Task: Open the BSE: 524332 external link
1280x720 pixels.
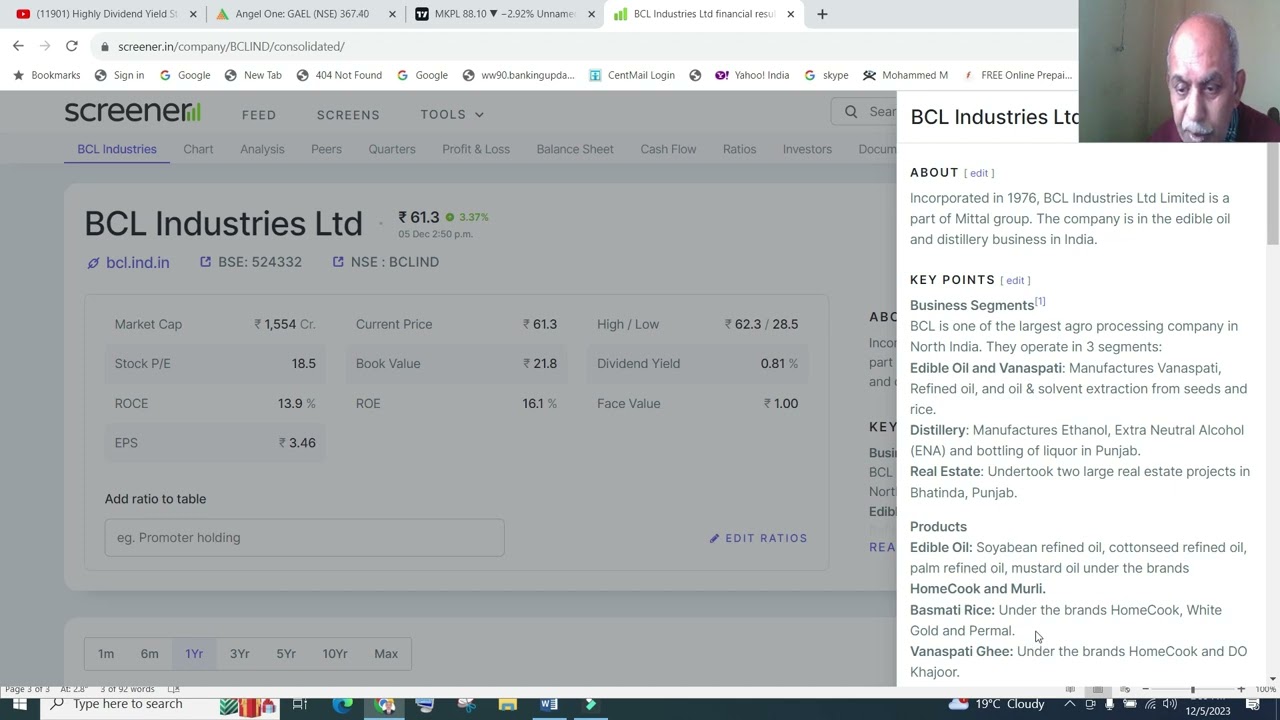Action: pyautogui.click(x=250, y=262)
